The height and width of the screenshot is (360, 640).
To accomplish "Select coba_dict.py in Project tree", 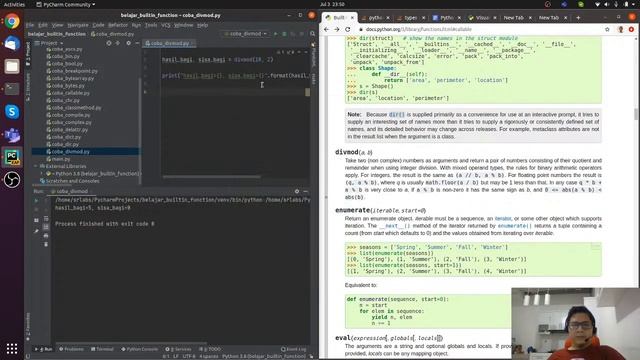I will coord(66,137).
